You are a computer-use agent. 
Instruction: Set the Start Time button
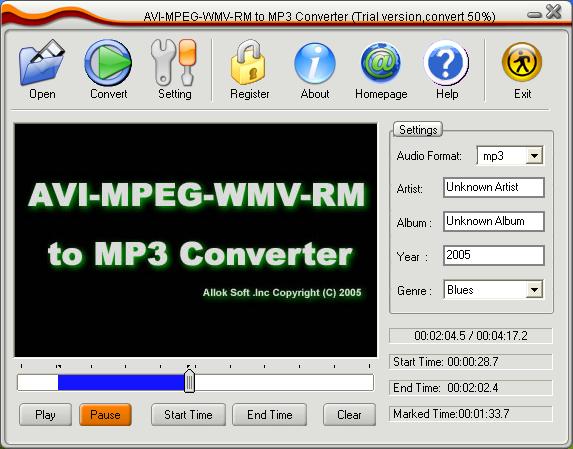point(188,415)
